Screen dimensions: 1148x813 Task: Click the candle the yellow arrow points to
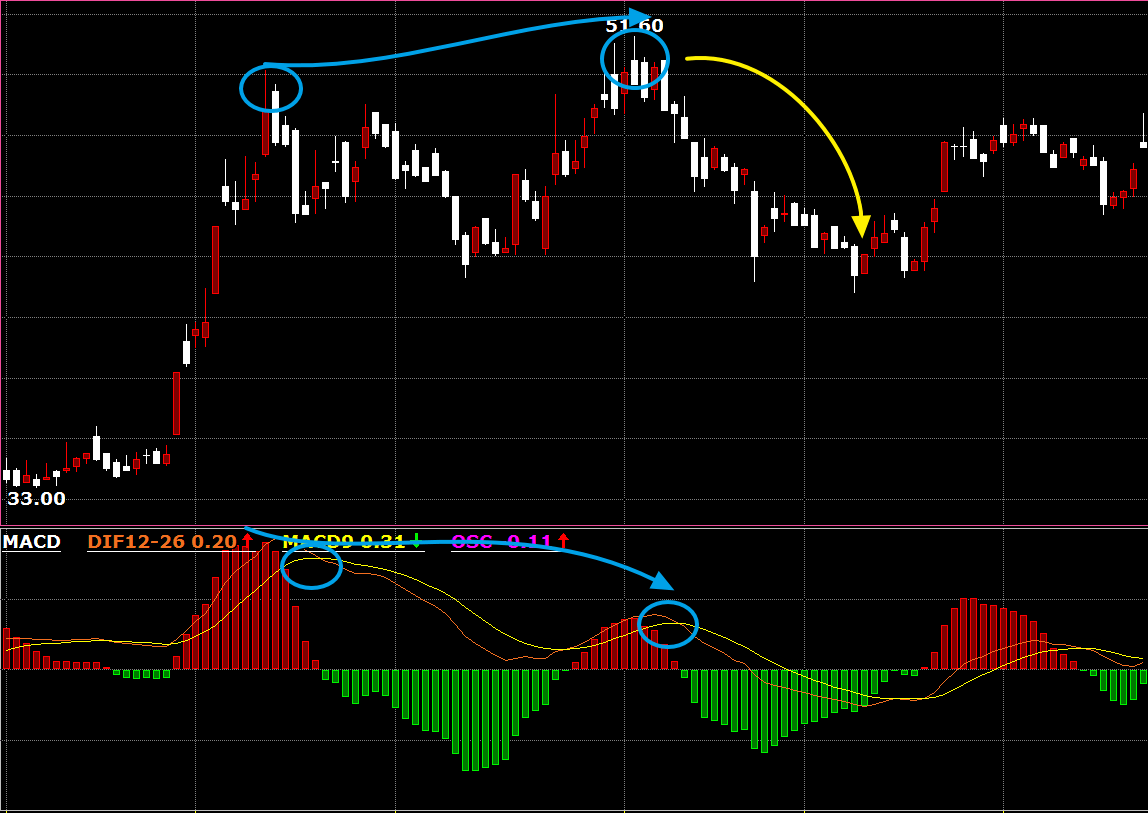click(855, 262)
